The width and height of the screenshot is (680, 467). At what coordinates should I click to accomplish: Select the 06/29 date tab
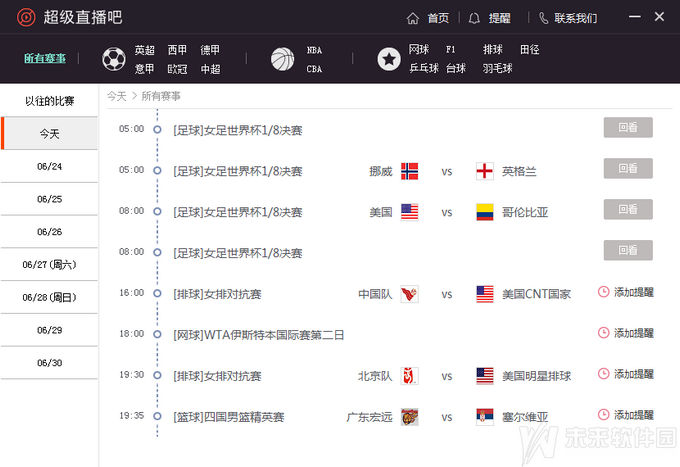(49, 330)
